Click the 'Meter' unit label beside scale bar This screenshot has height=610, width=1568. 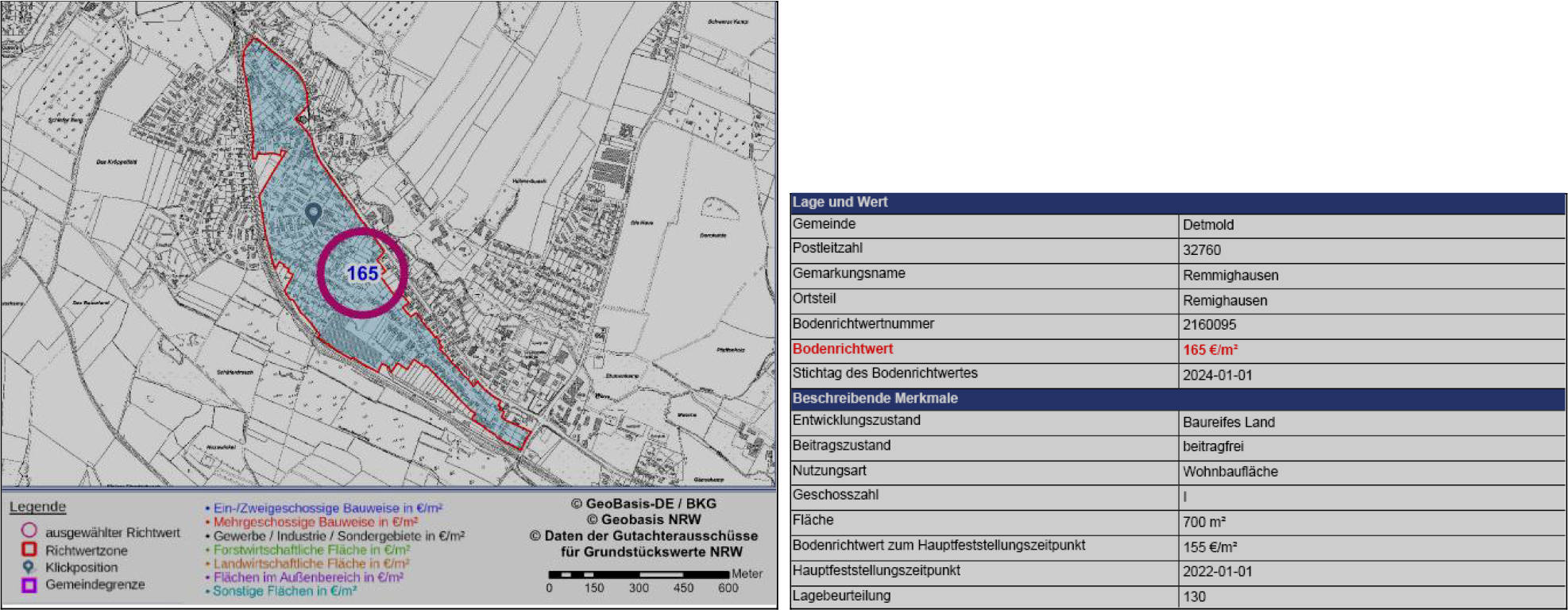pos(747,573)
